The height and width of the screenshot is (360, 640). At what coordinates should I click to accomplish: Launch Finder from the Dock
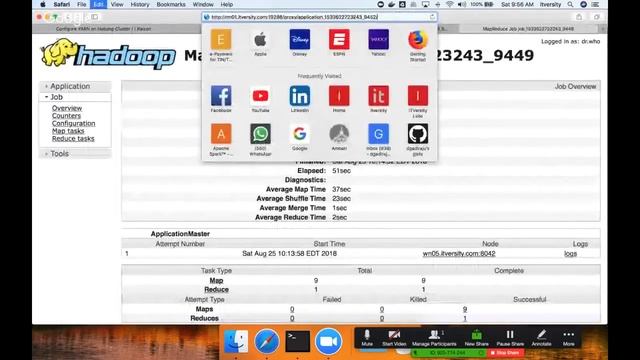(236, 341)
